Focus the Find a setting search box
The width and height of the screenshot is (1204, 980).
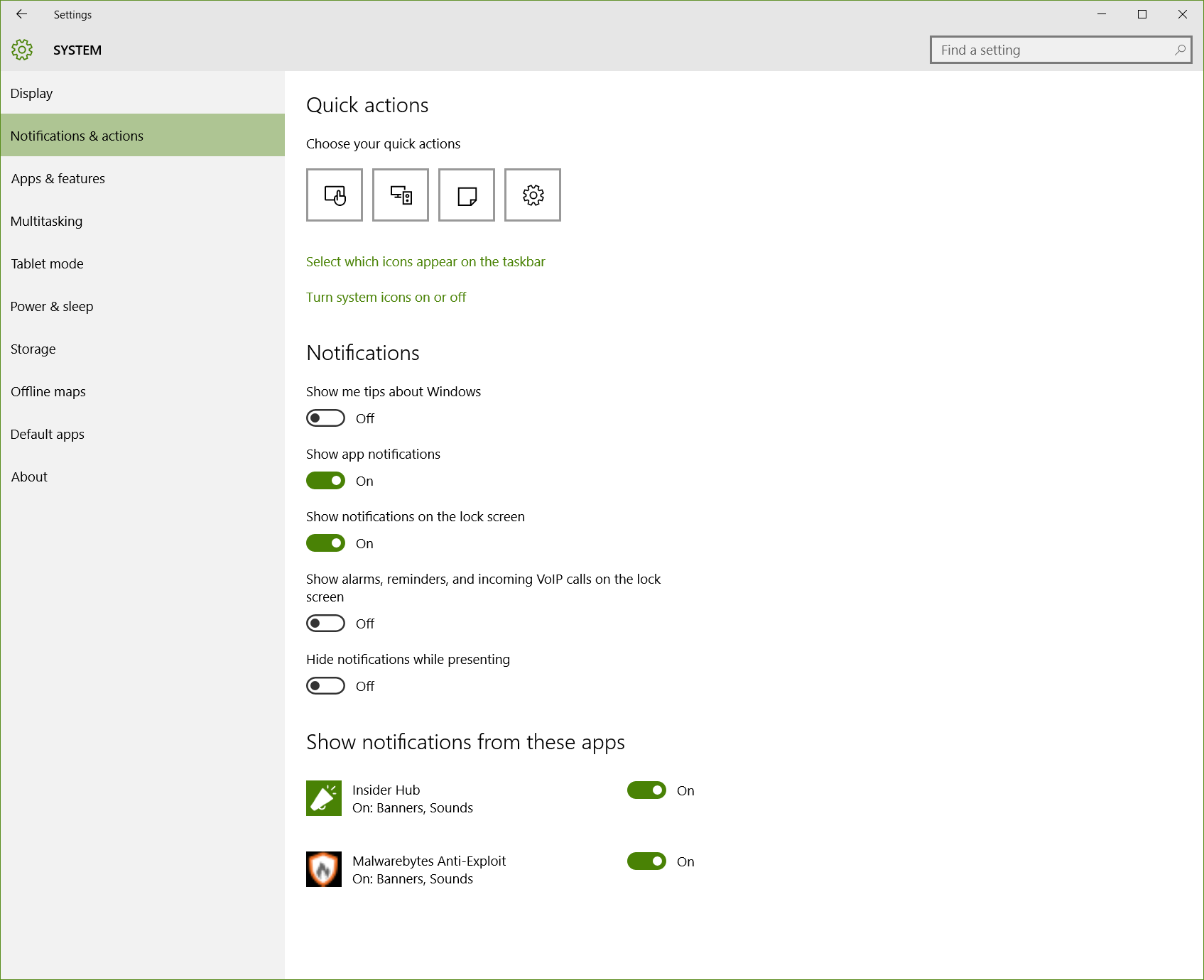coord(1061,50)
